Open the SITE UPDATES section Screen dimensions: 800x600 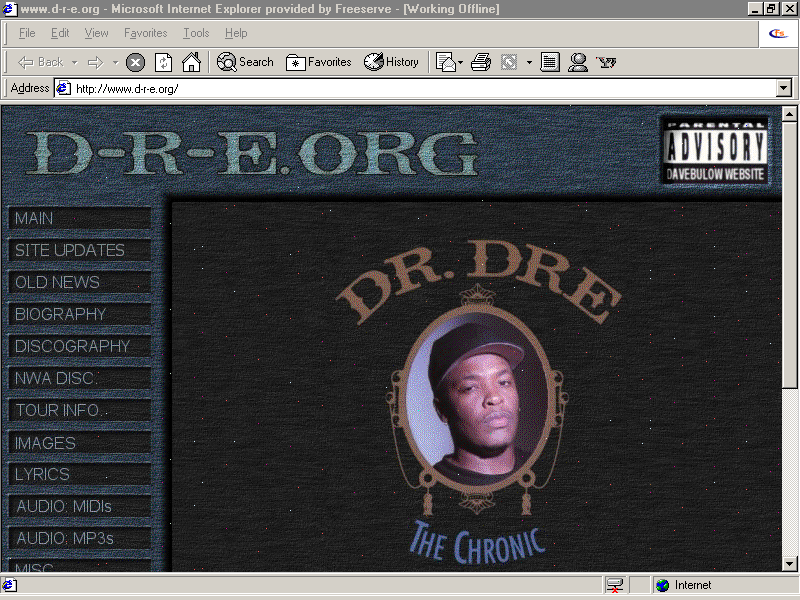tap(80, 250)
